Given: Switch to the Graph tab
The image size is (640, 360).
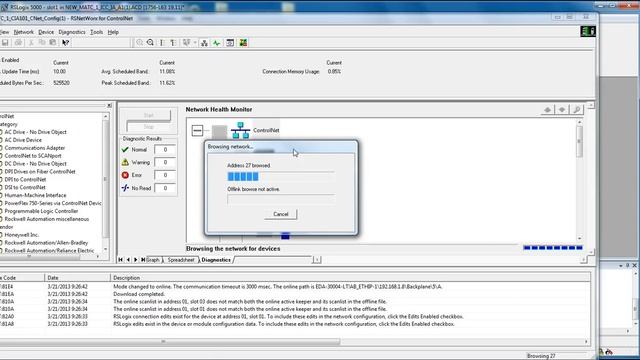Looking at the screenshot, I should click(153, 260).
